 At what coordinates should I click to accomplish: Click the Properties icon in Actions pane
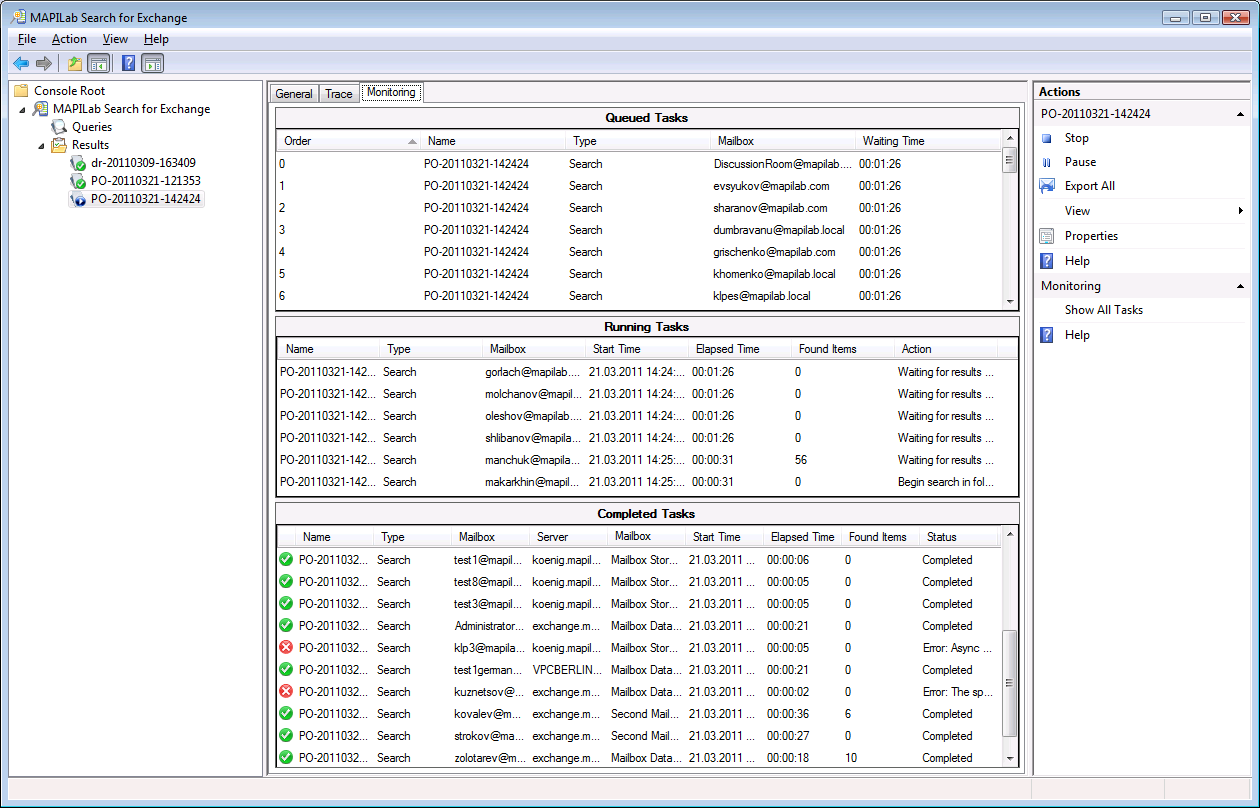point(1047,236)
